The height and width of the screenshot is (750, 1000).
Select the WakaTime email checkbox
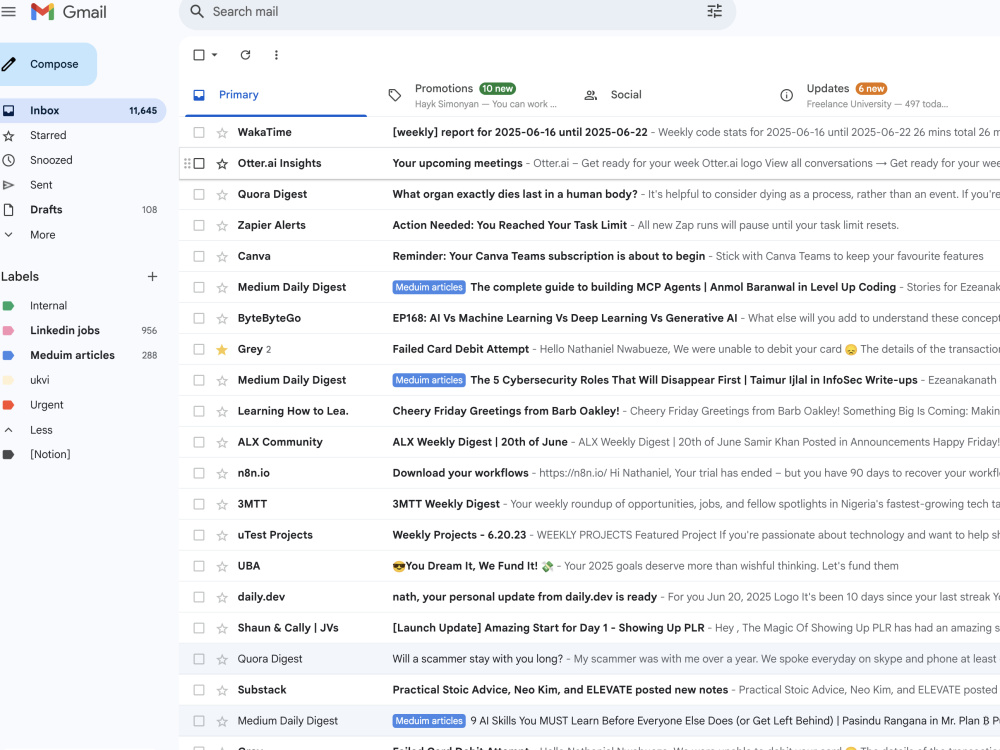tap(199, 132)
